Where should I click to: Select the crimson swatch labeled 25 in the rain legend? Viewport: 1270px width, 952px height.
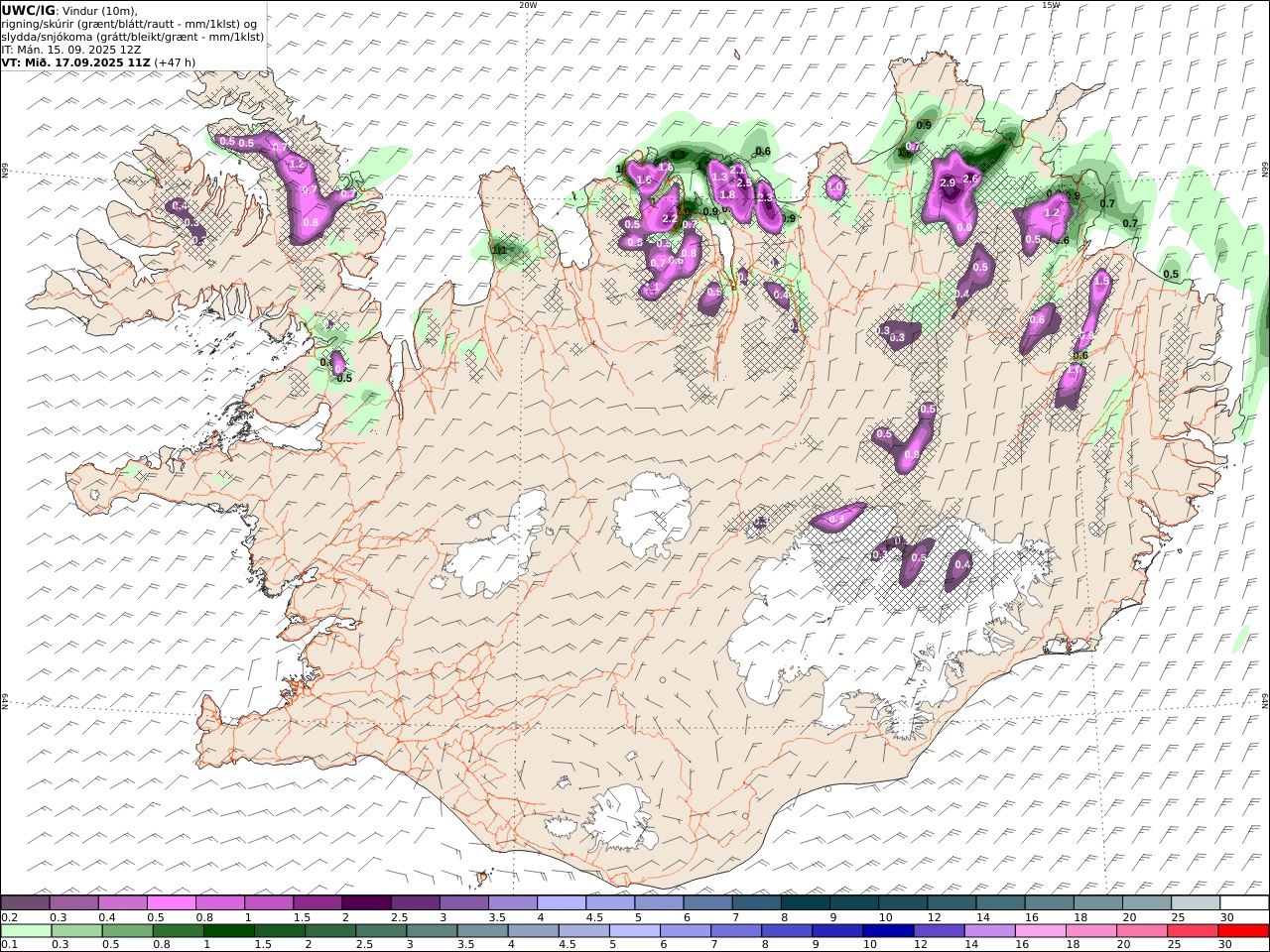(1192, 931)
